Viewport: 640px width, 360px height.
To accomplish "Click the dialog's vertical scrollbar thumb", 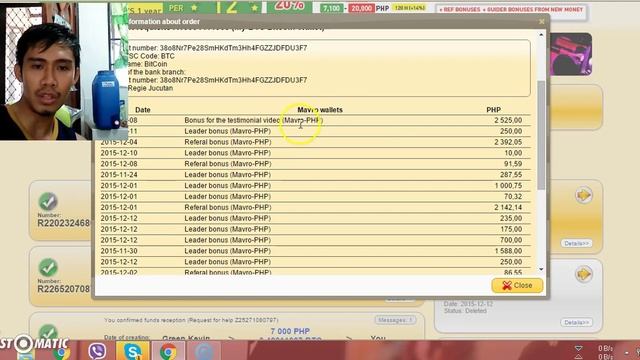I will [541, 135].
